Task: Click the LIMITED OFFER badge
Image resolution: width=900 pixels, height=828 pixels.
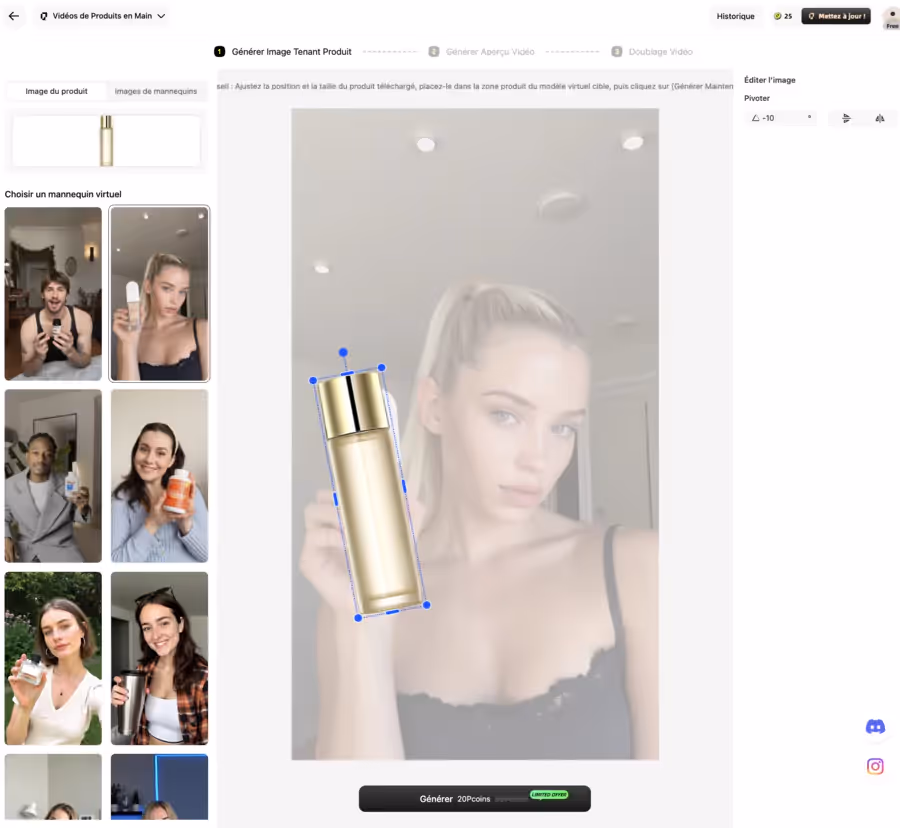Action: coord(549,795)
